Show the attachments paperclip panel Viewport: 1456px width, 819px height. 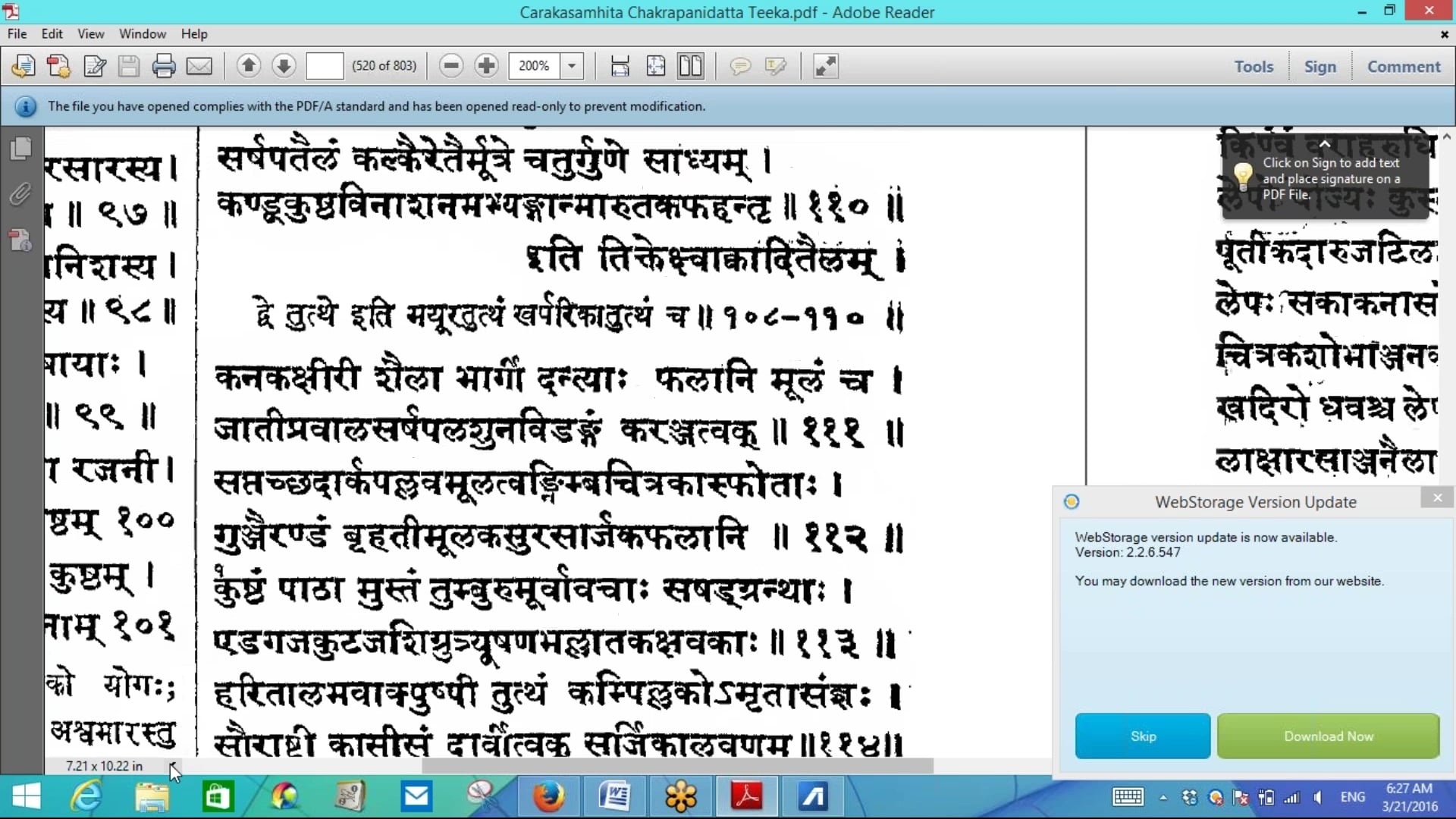click(20, 194)
